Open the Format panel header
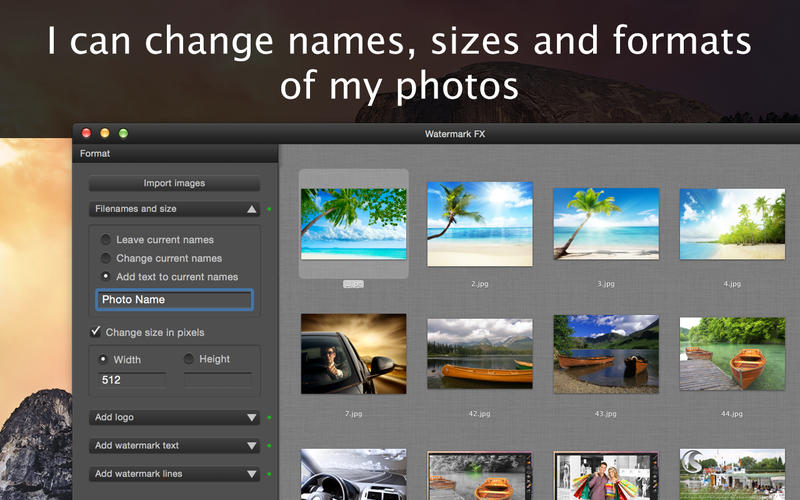This screenshot has width=800, height=500. tap(176, 154)
